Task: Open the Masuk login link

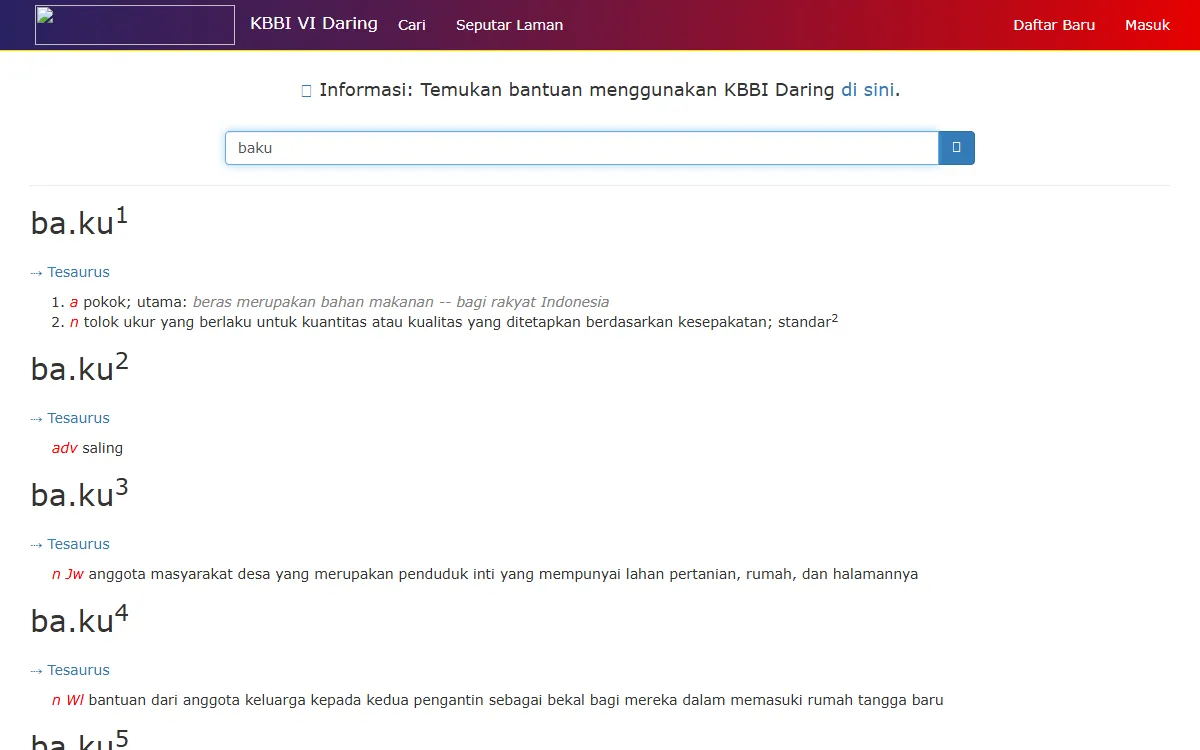Action: coord(1147,25)
